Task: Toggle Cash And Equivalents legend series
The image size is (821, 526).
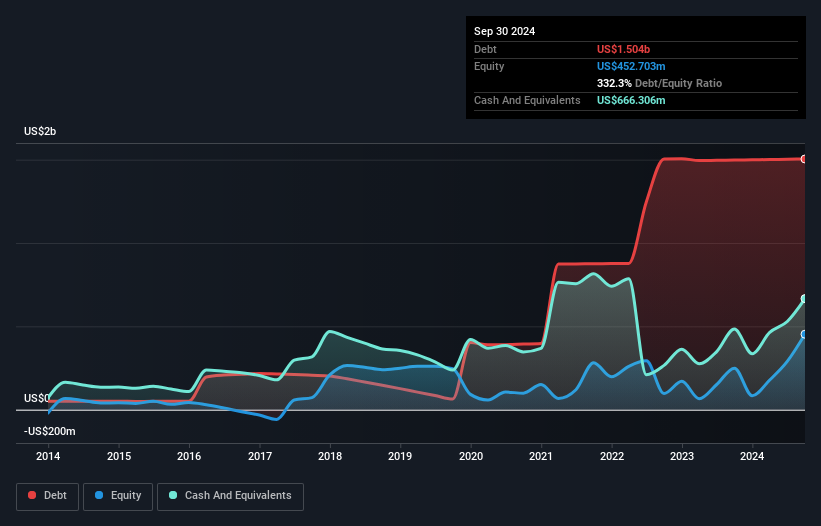Action: tap(230, 496)
